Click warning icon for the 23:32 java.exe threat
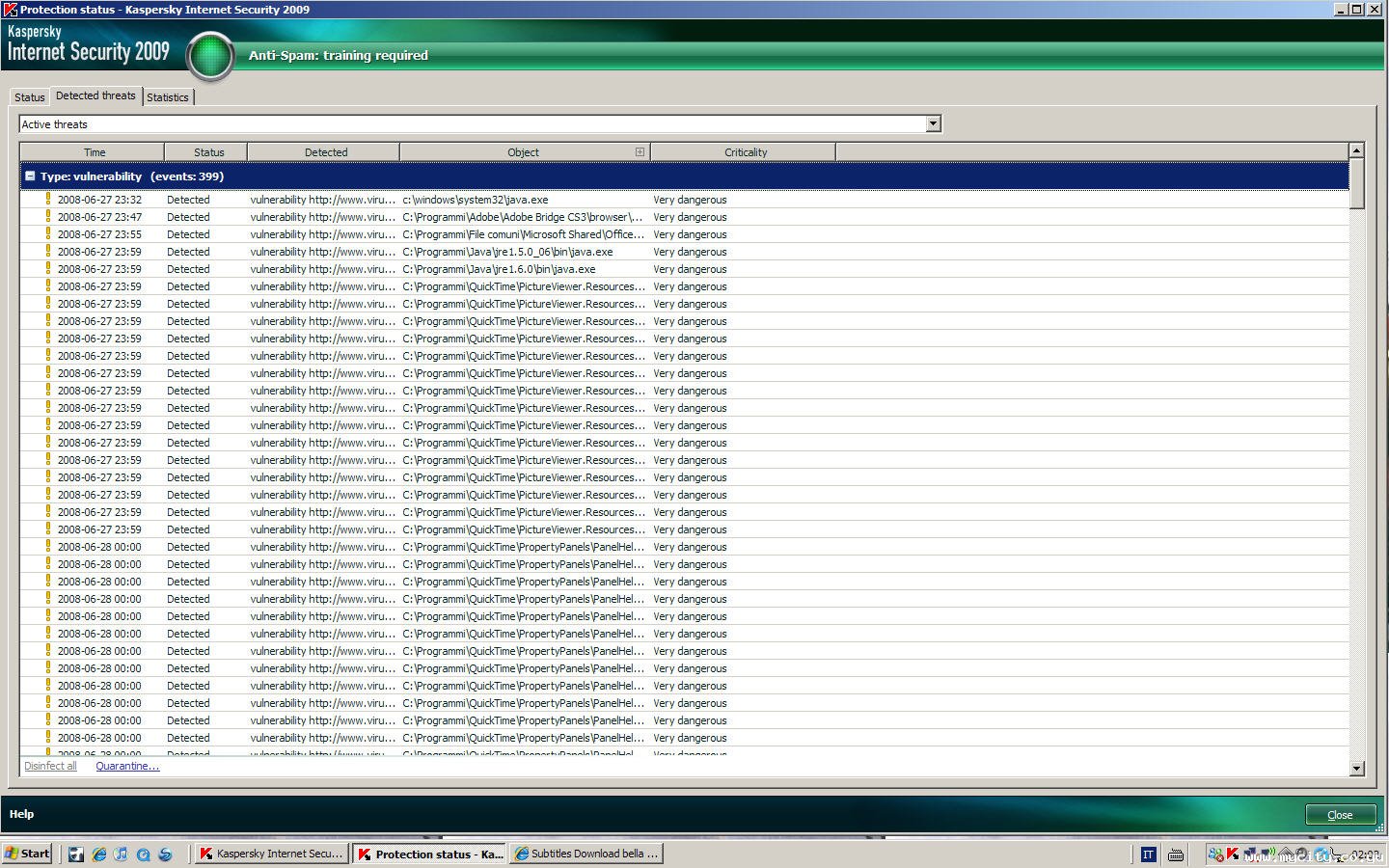This screenshot has width=1389, height=868. click(48, 200)
